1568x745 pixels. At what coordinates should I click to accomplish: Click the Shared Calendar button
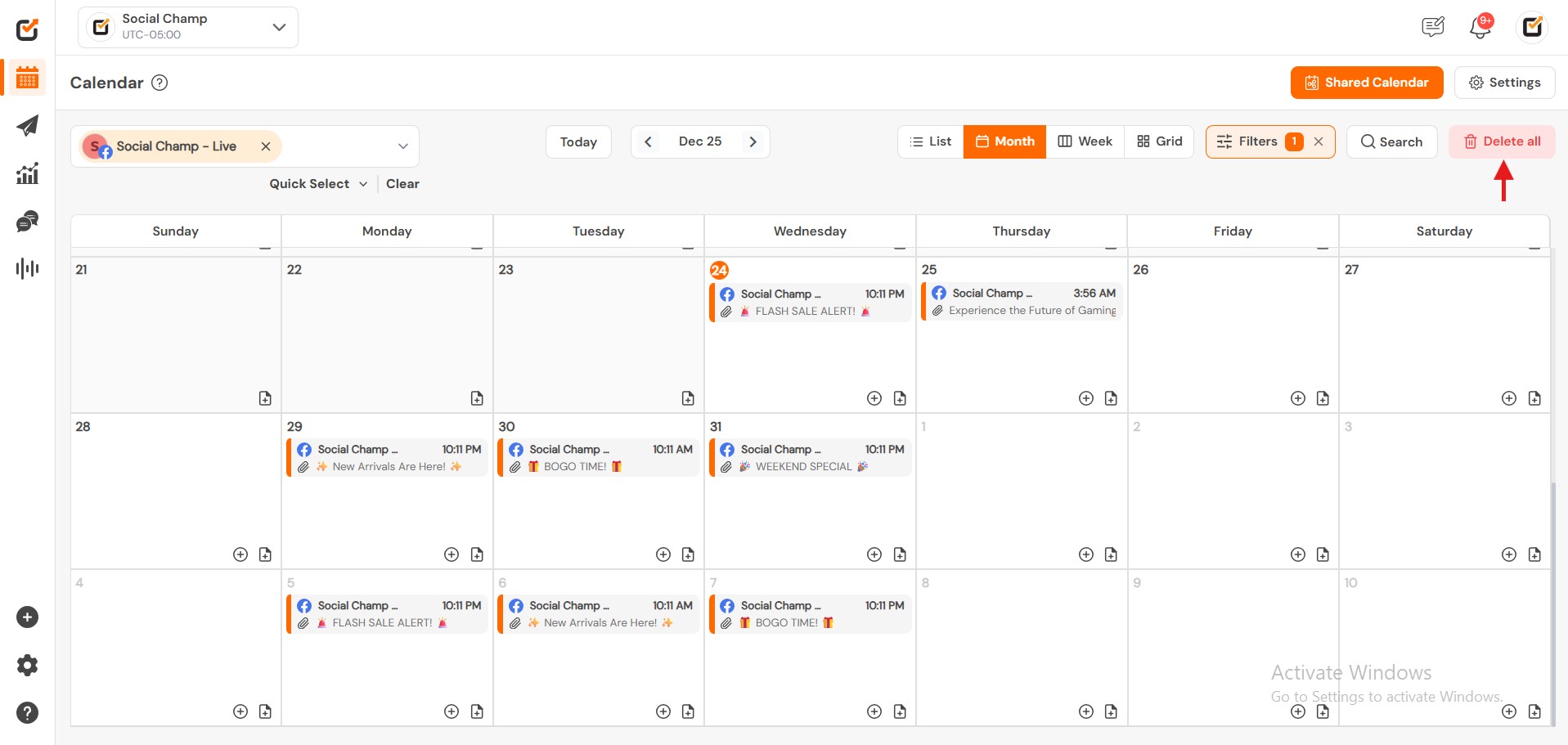[x=1366, y=83]
